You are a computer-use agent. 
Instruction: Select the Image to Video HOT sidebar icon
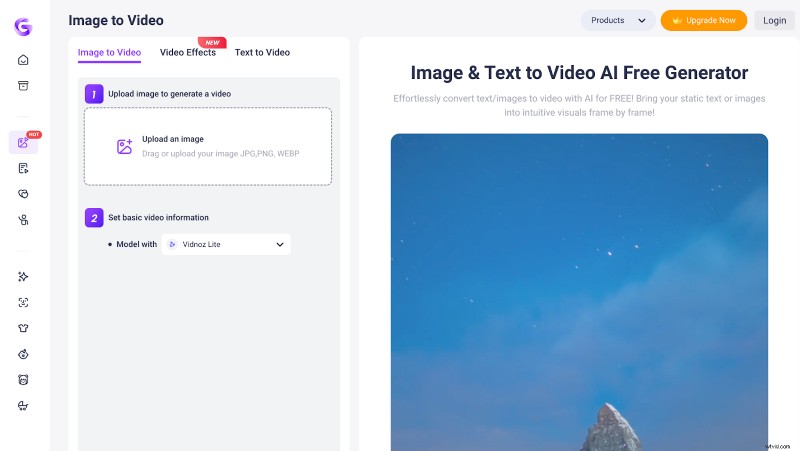[23, 142]
